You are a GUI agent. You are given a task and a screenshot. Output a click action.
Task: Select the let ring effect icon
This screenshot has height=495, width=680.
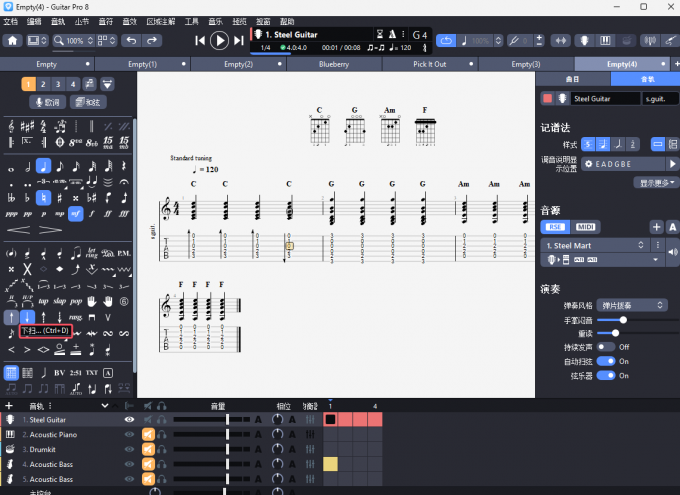coord(92,253)
